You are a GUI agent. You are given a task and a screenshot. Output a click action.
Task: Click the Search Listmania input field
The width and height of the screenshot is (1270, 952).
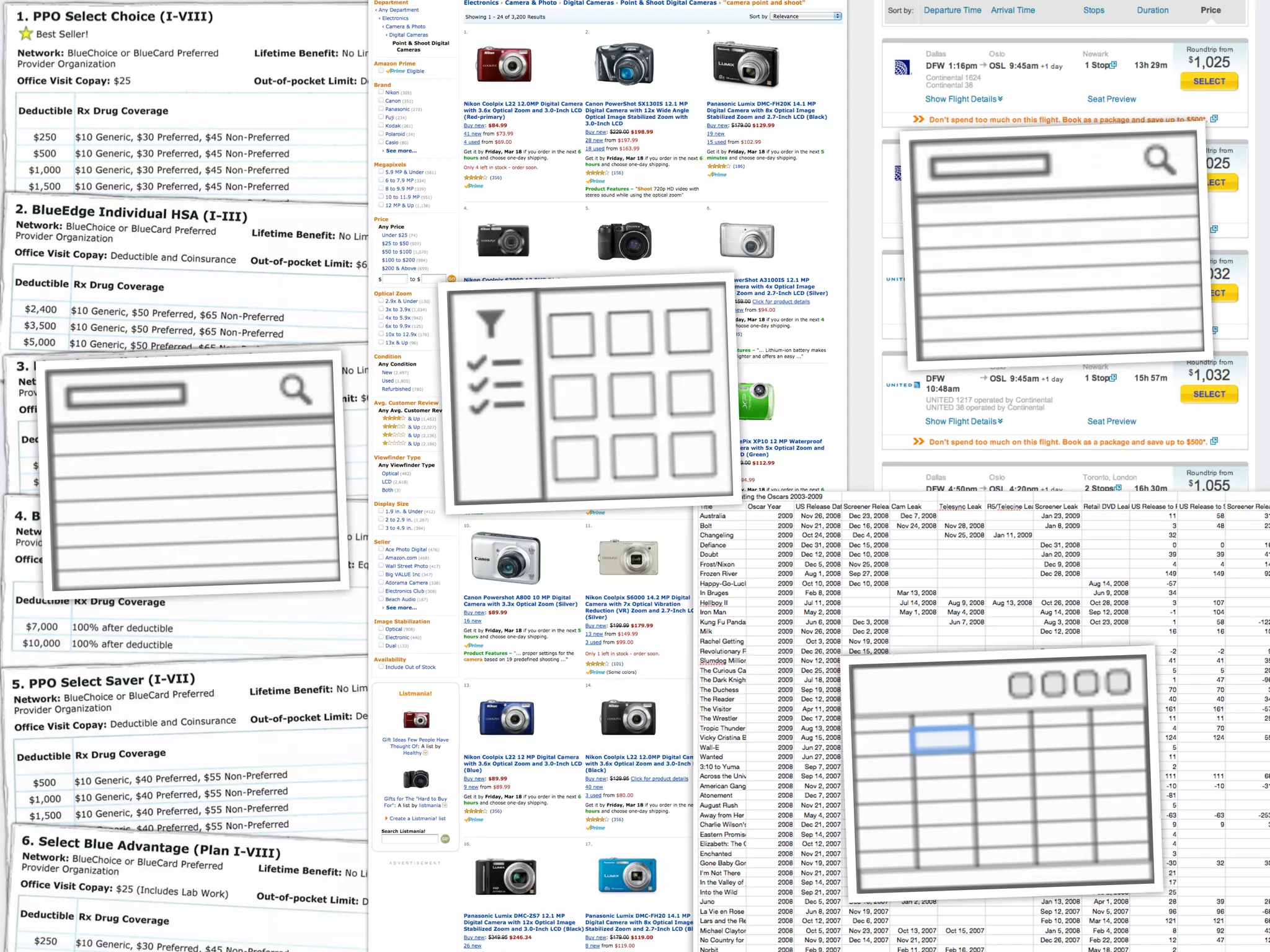pyautogui.click(x=410, y=839)
